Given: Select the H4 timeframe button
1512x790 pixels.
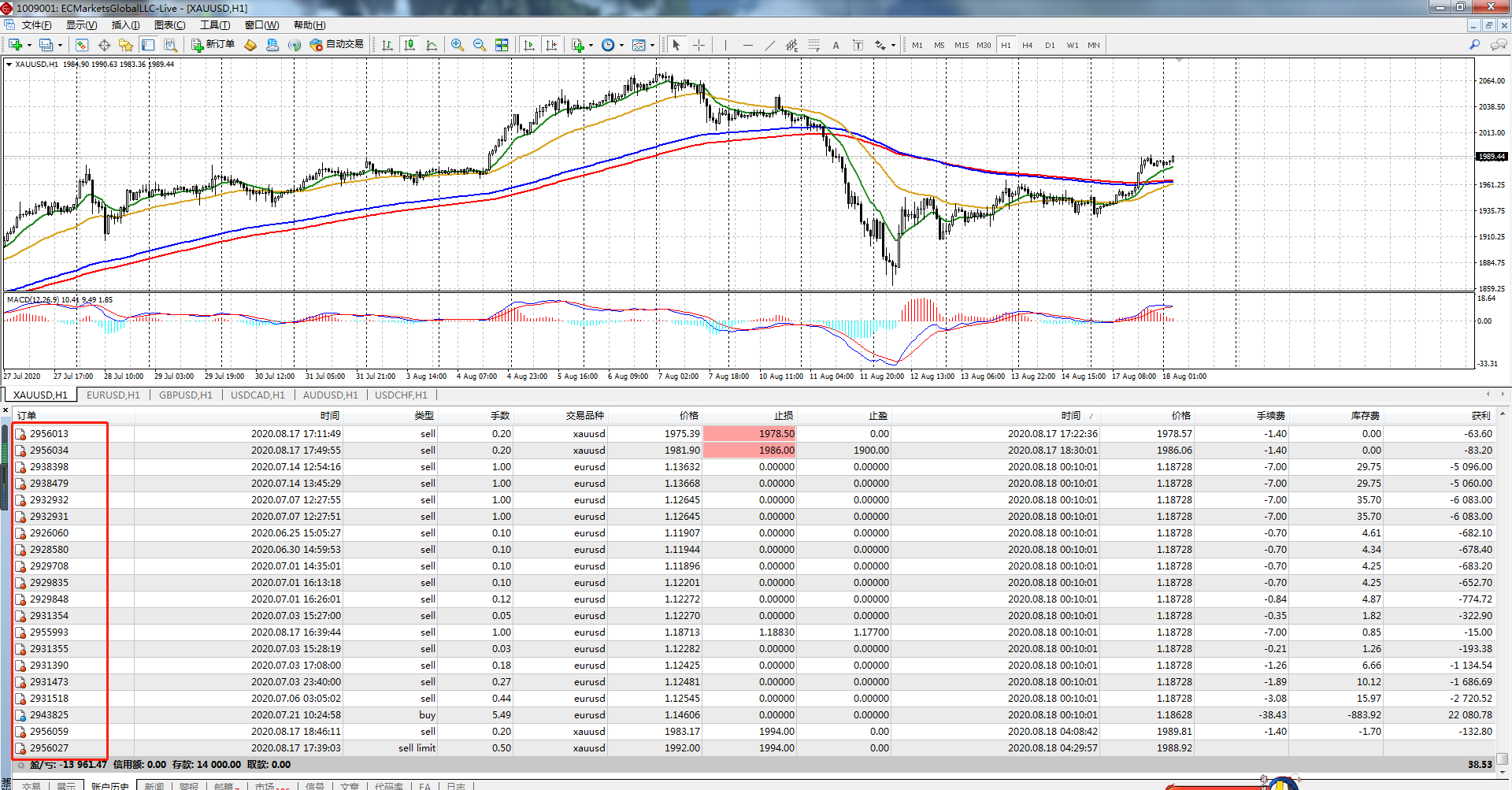Looking at the screenshot, I should (1027, 45).
